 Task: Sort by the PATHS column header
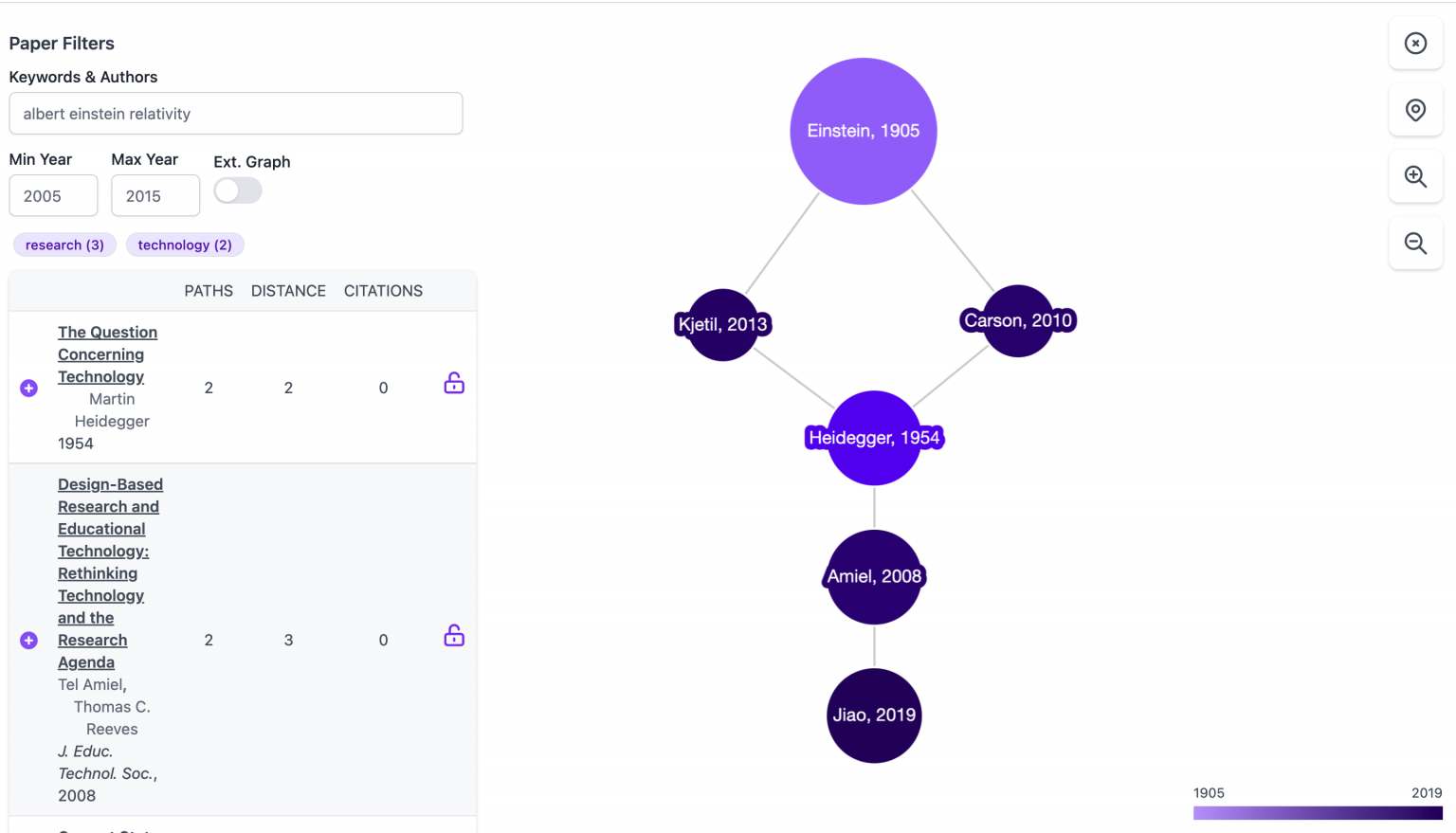tap(209, 291)
